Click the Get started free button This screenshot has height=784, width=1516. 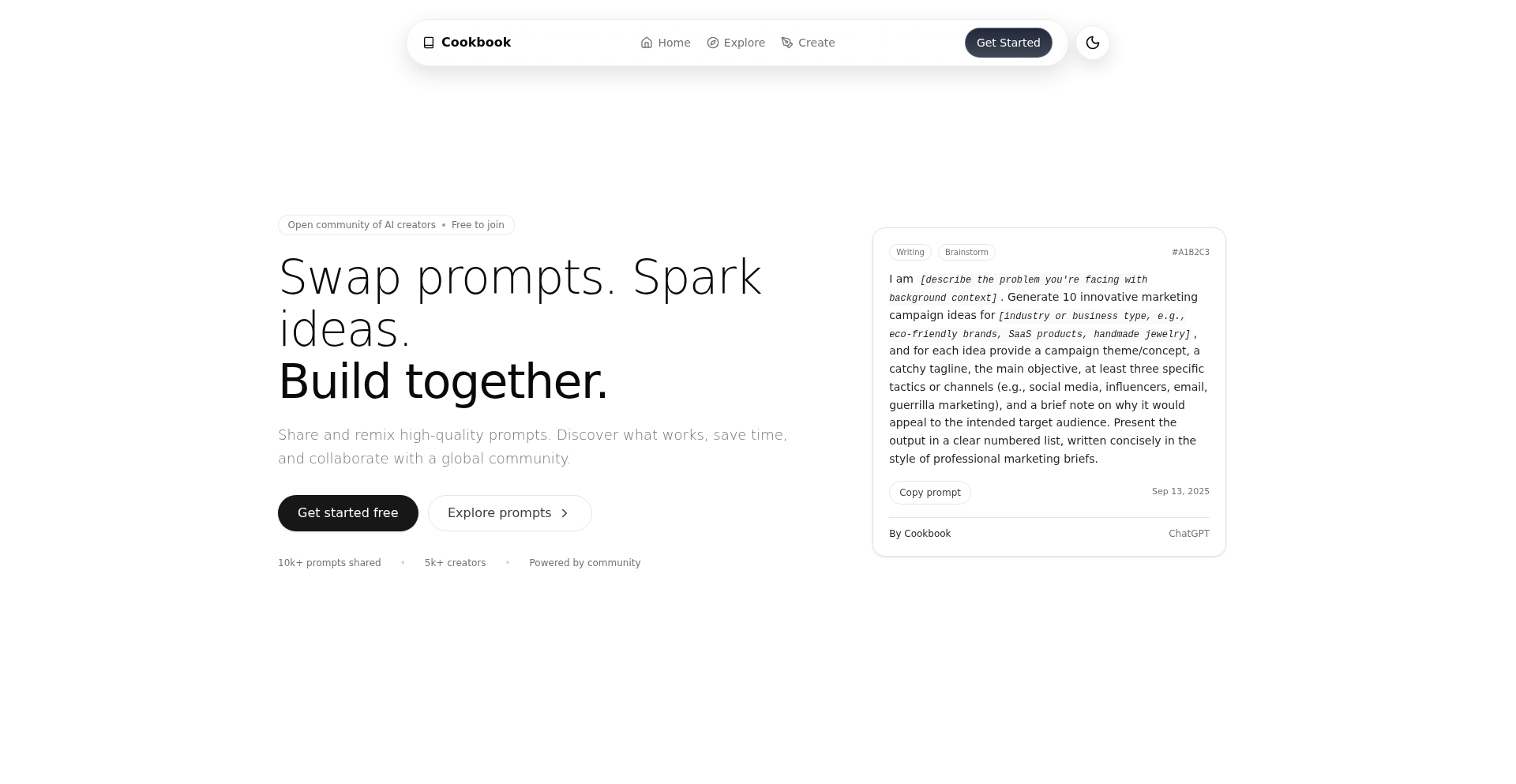tap(347, 513)
